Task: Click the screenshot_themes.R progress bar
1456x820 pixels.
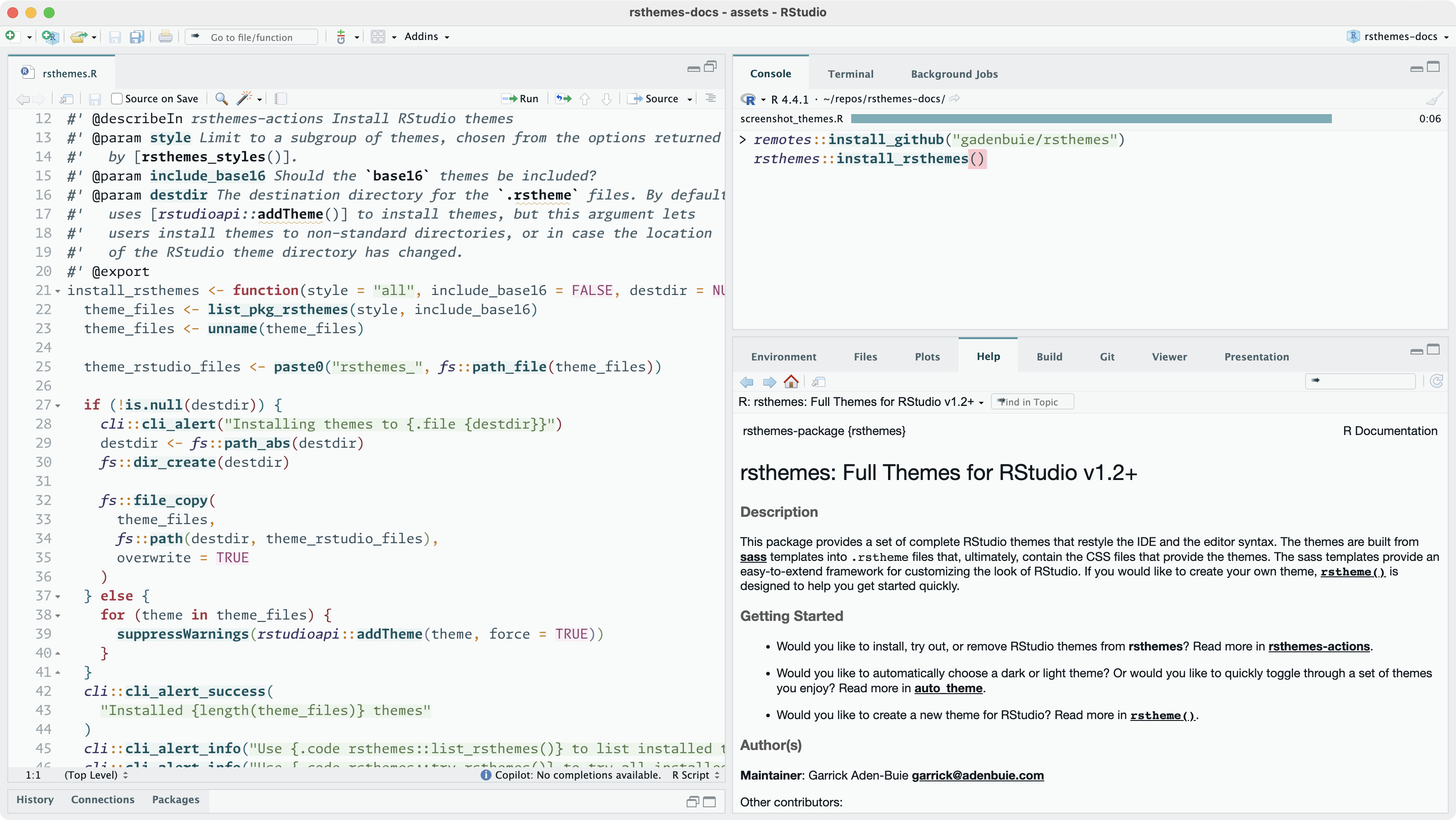Action: (1091, 119)
